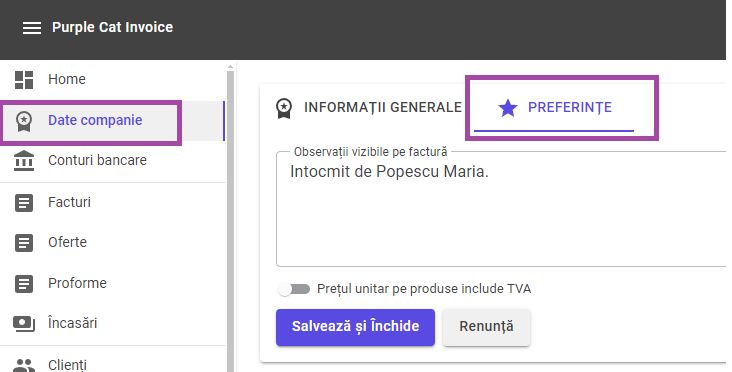
Task: Click the Preferințe star icon
Action: tap(508, 108)
